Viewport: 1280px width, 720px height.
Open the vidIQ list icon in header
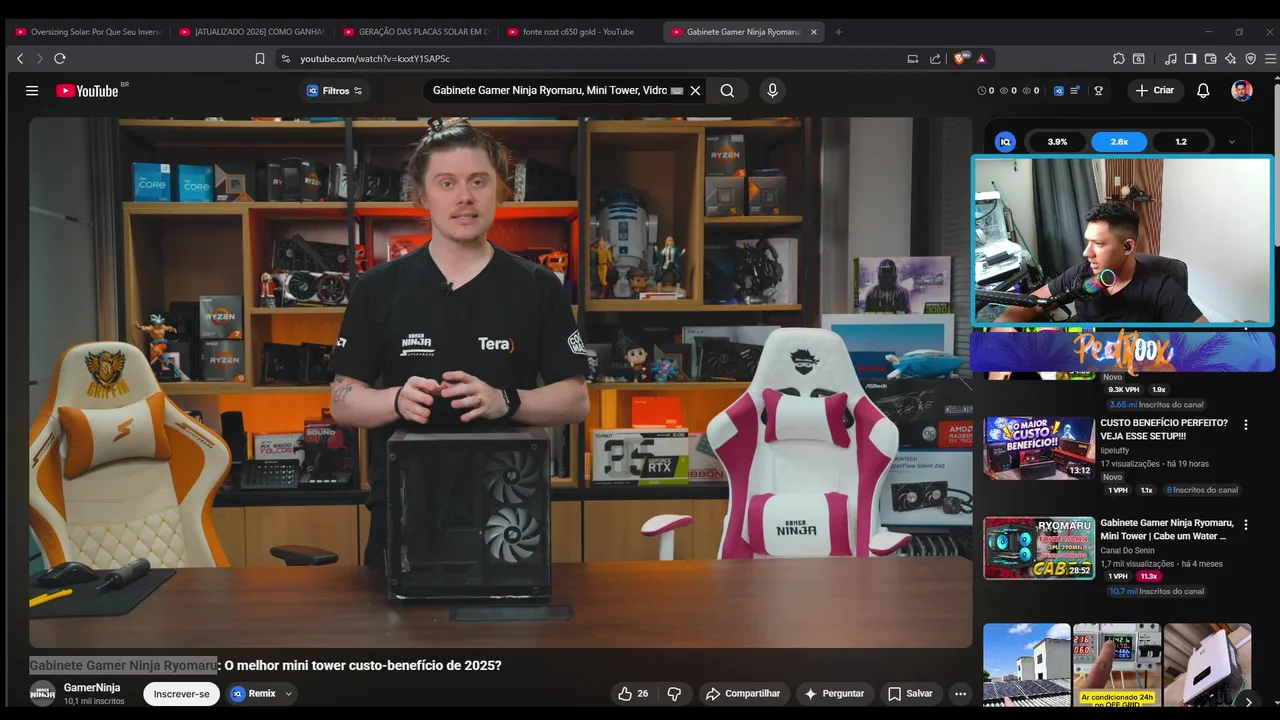pyautogui.click(x=1075, y=91)
